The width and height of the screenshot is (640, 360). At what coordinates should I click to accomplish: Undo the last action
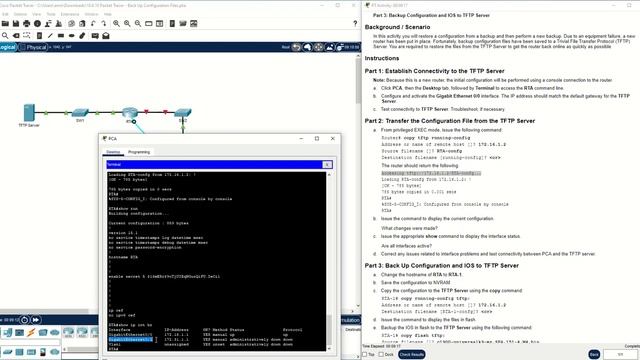93,24
